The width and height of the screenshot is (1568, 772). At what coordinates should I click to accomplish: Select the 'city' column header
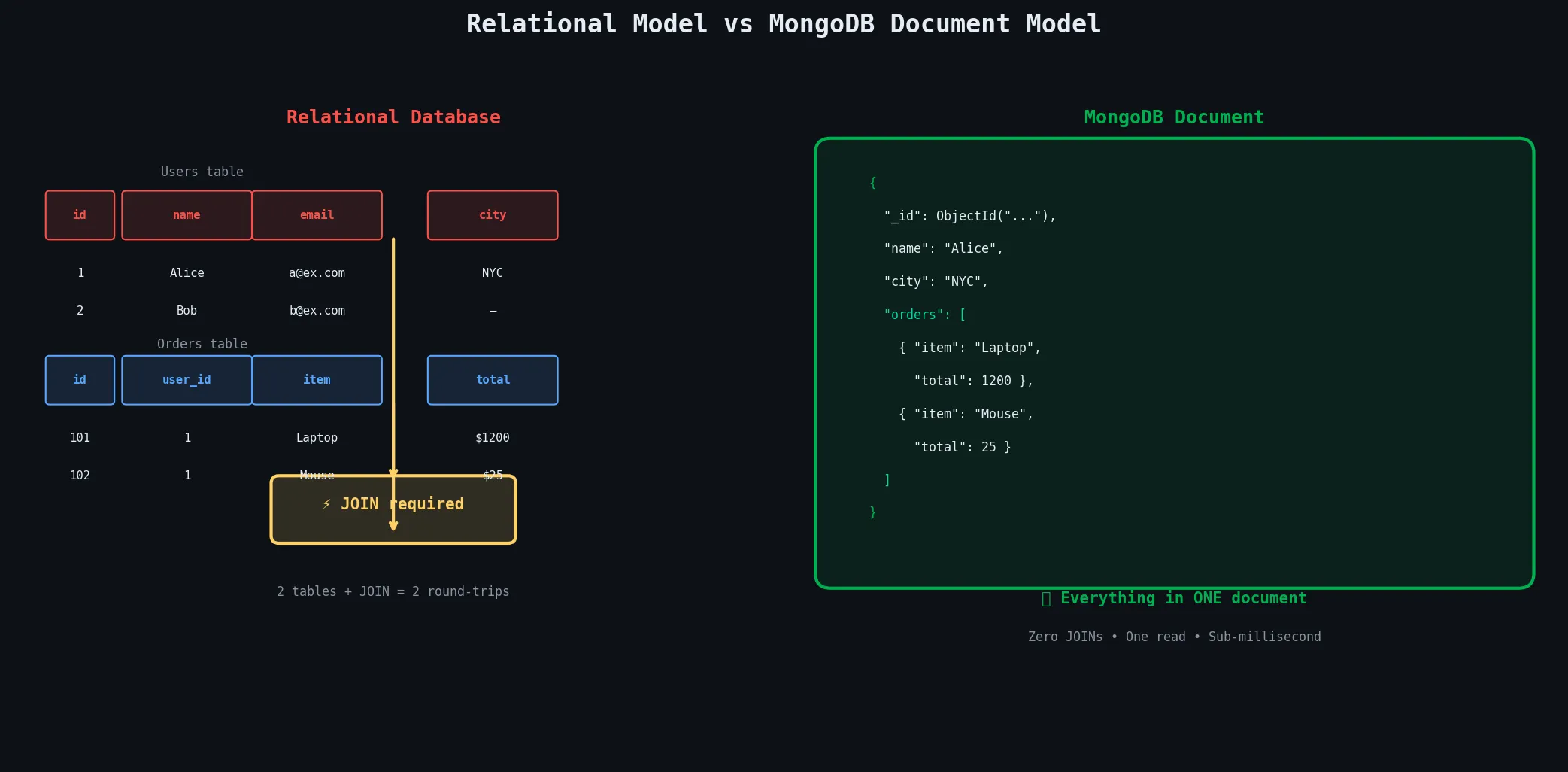pos(493,215)
